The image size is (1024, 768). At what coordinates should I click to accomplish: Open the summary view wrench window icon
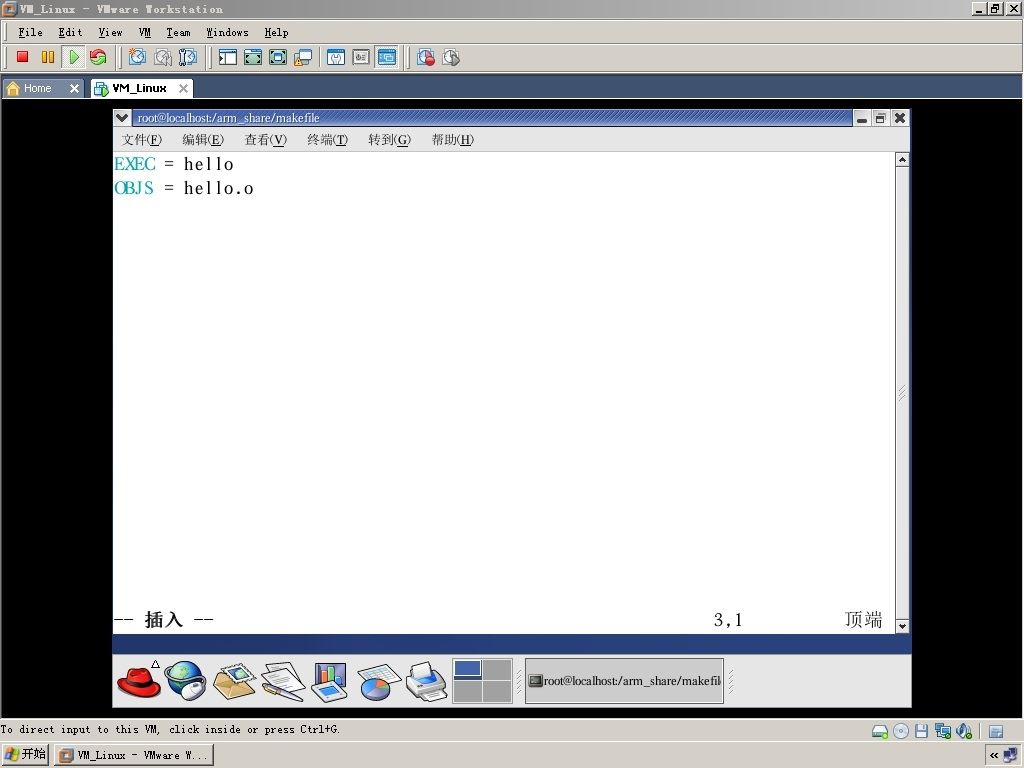[336, 57]
